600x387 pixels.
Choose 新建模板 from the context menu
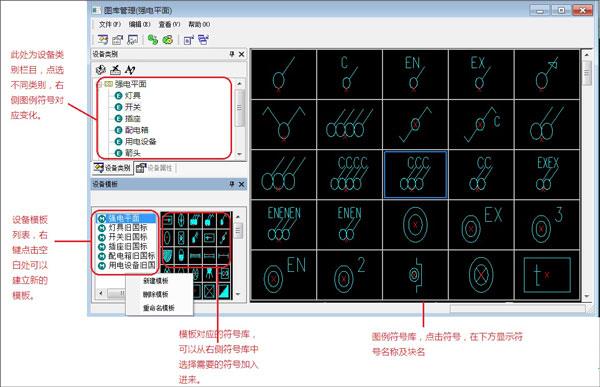click(156, 281)
